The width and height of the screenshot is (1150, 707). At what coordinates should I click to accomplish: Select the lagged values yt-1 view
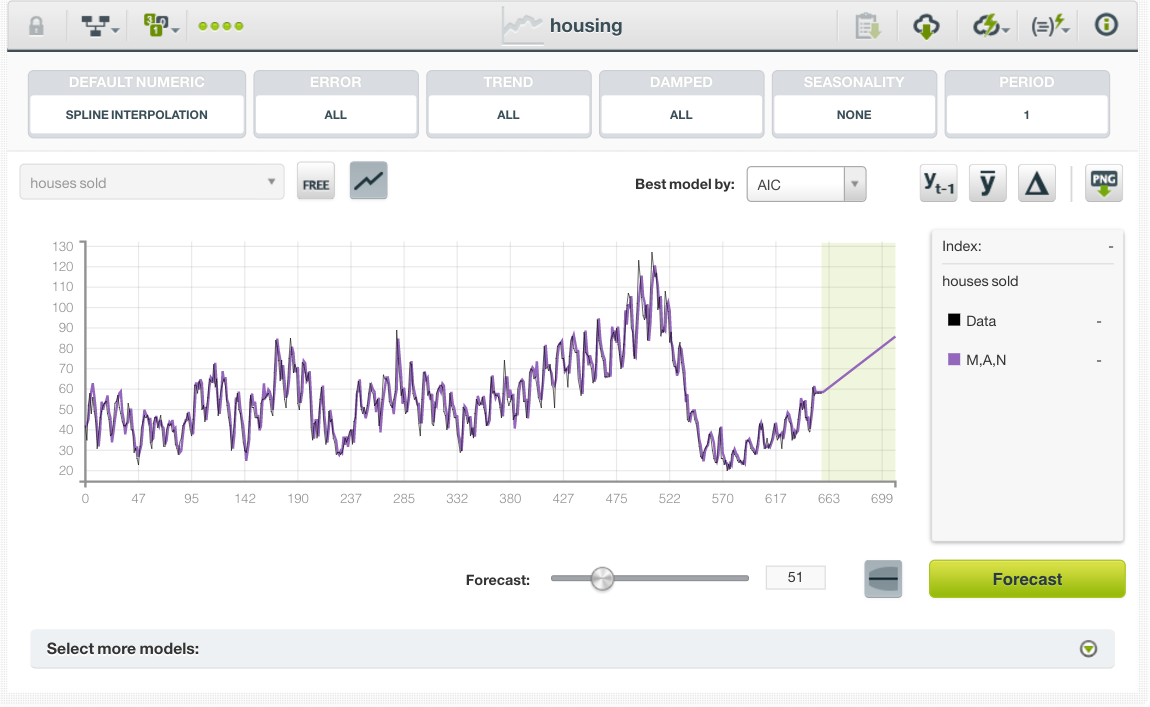938,183
